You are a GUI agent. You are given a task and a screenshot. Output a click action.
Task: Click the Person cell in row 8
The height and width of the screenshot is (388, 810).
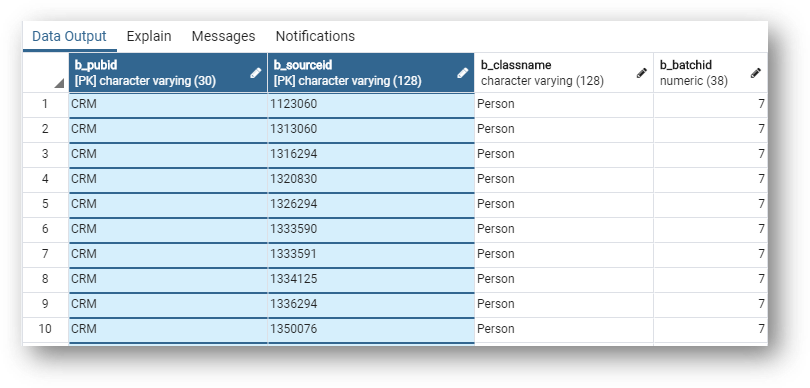coord(564,279)
